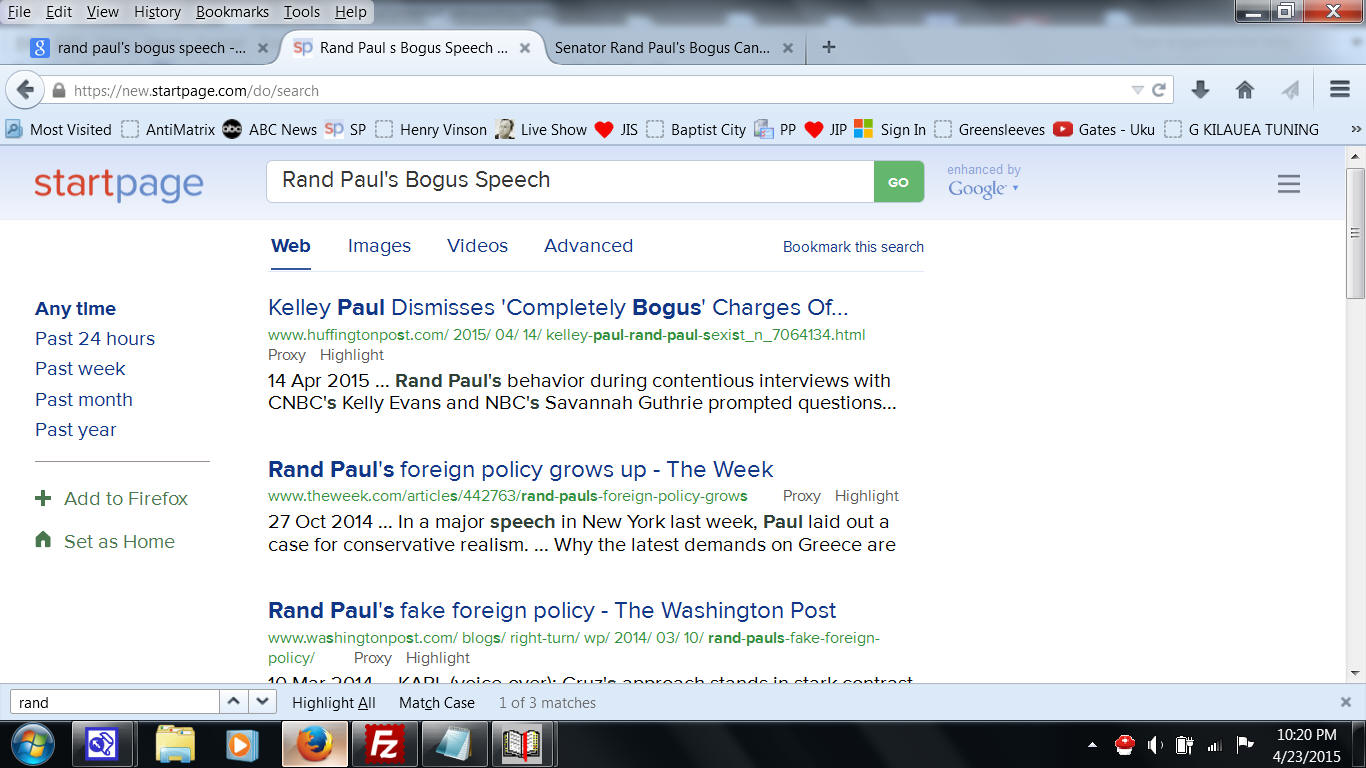Click Set as Home link
Viewport: 1366px width, 768px height.
[x=105, y=541]
